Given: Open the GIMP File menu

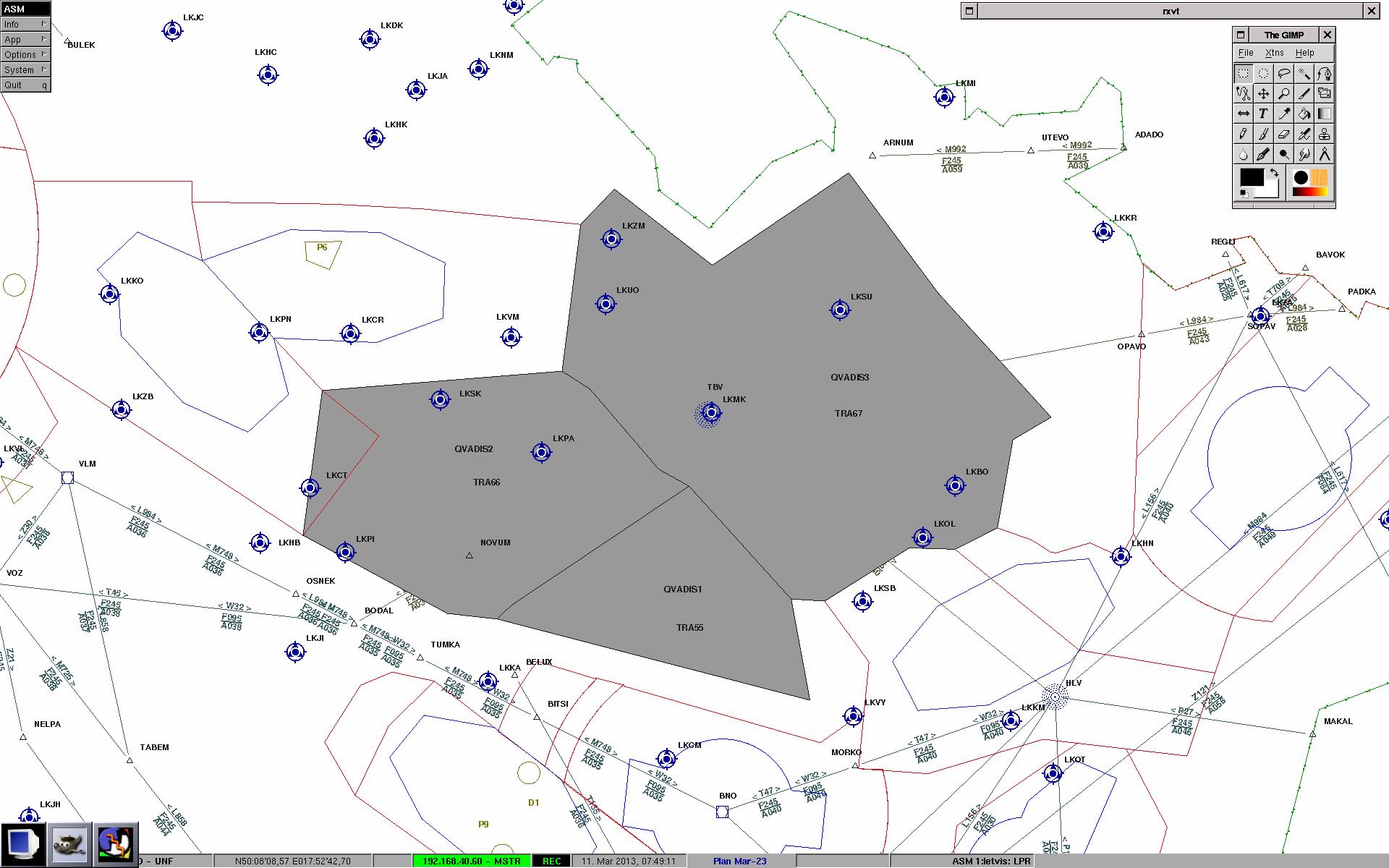Looking at the screenshot, I should [x=1246, y=53].
